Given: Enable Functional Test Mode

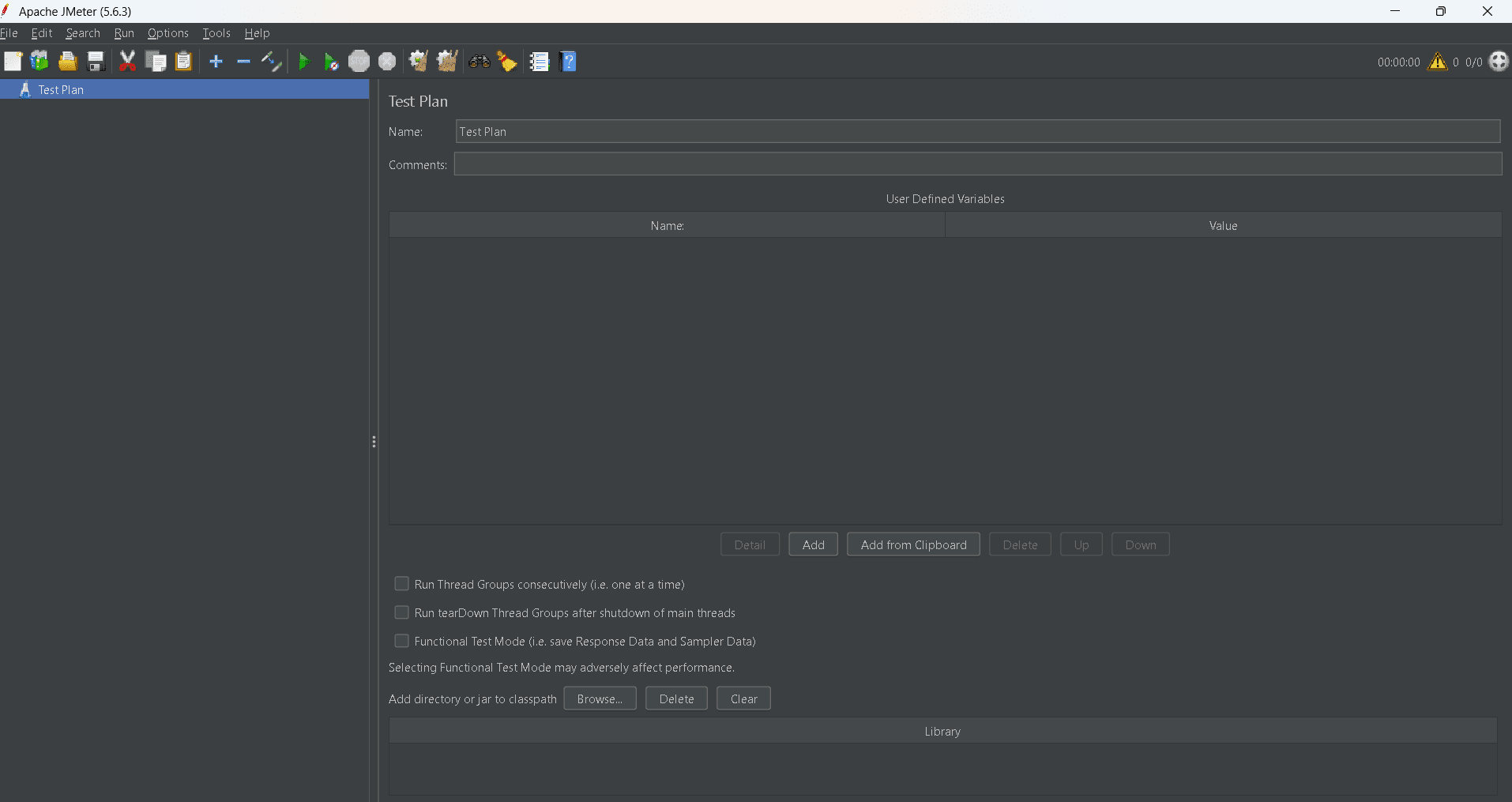Looking at the screenshot, I should pyautogui.click(x=401, y=641).
